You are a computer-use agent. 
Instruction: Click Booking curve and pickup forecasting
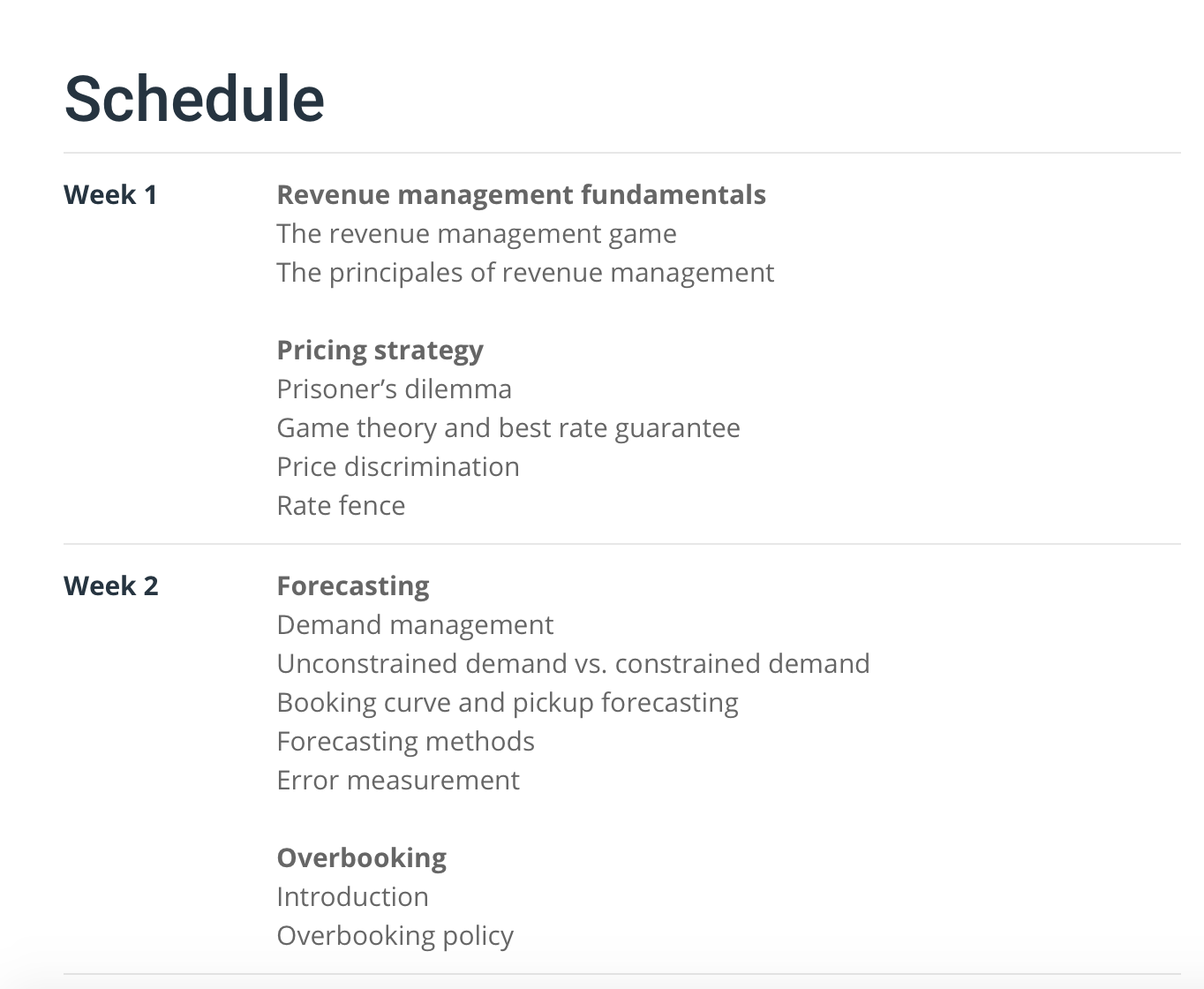[x=508, y=703]
